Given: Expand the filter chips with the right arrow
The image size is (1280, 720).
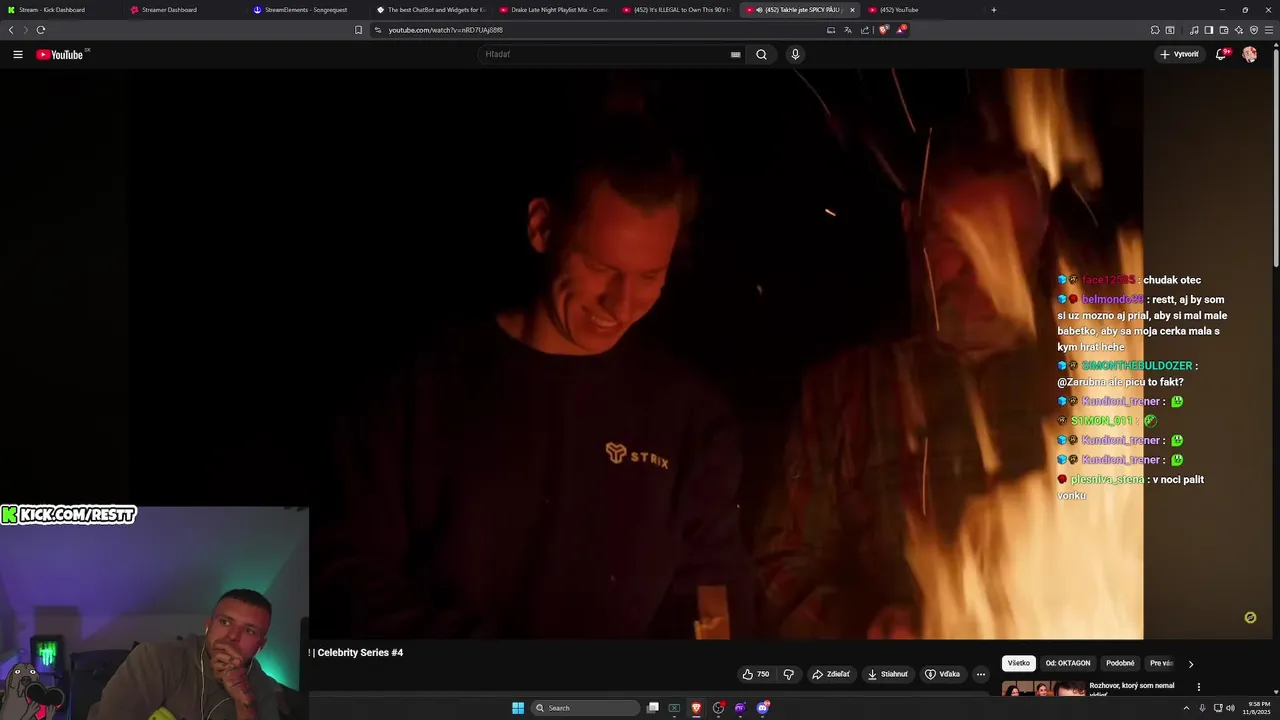Looking at the screenshot, I should tap(1190, 664).
